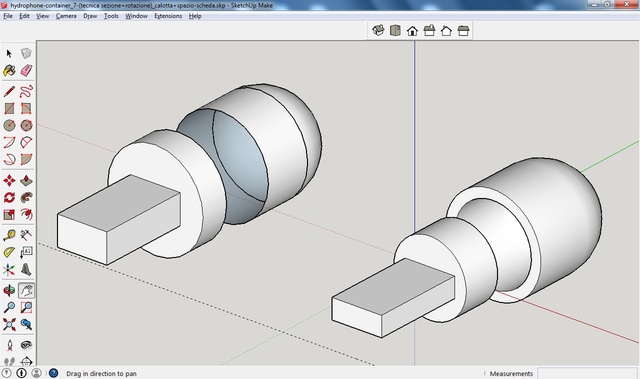Choose the Paint Bucket tool

pos(9,70)
